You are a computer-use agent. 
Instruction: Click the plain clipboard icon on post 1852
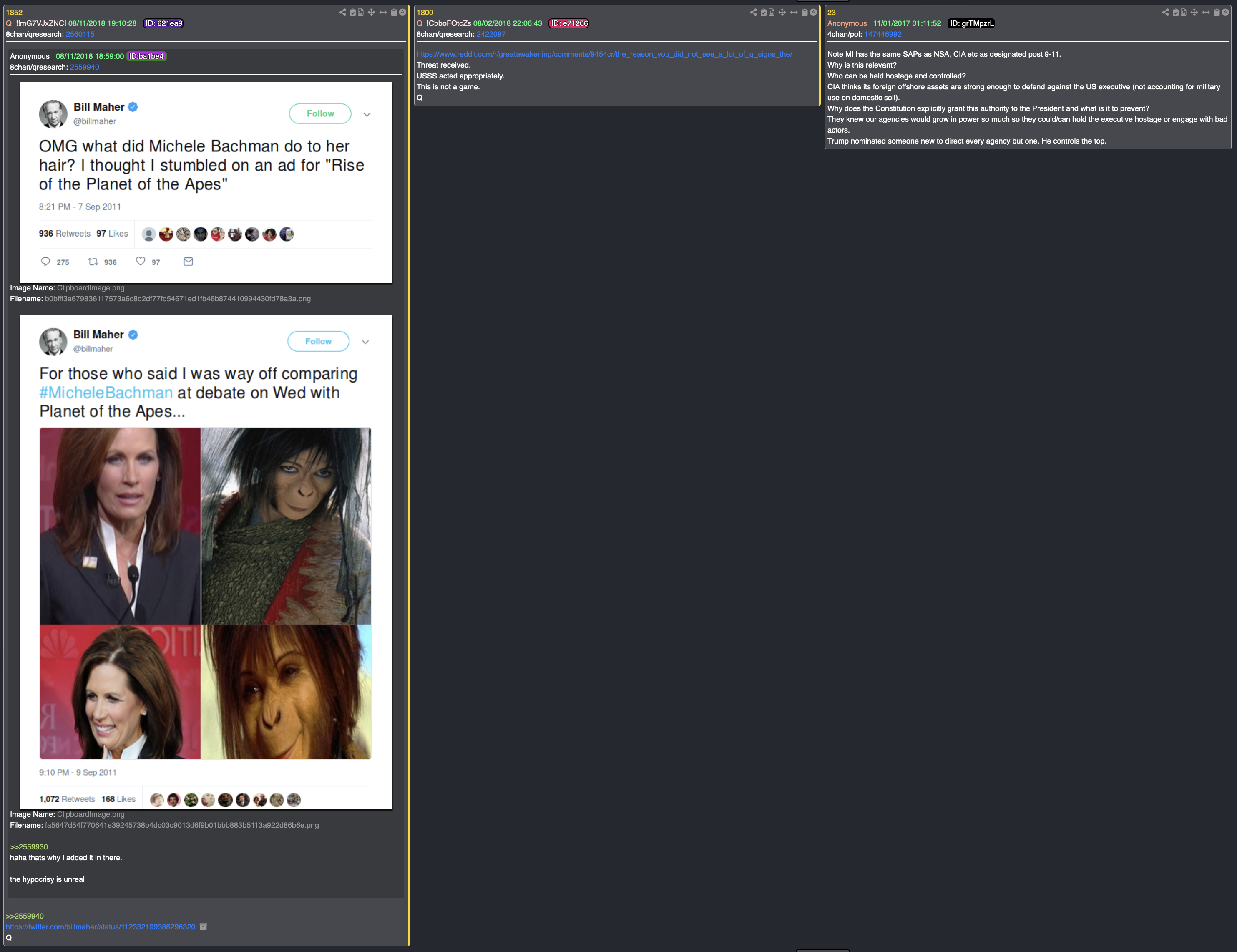pyautogui.click(x=394, y=13)
